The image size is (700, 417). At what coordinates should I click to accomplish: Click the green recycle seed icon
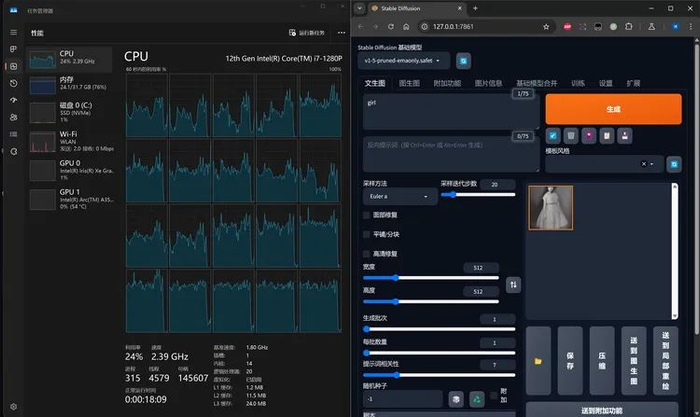[478, 398]
